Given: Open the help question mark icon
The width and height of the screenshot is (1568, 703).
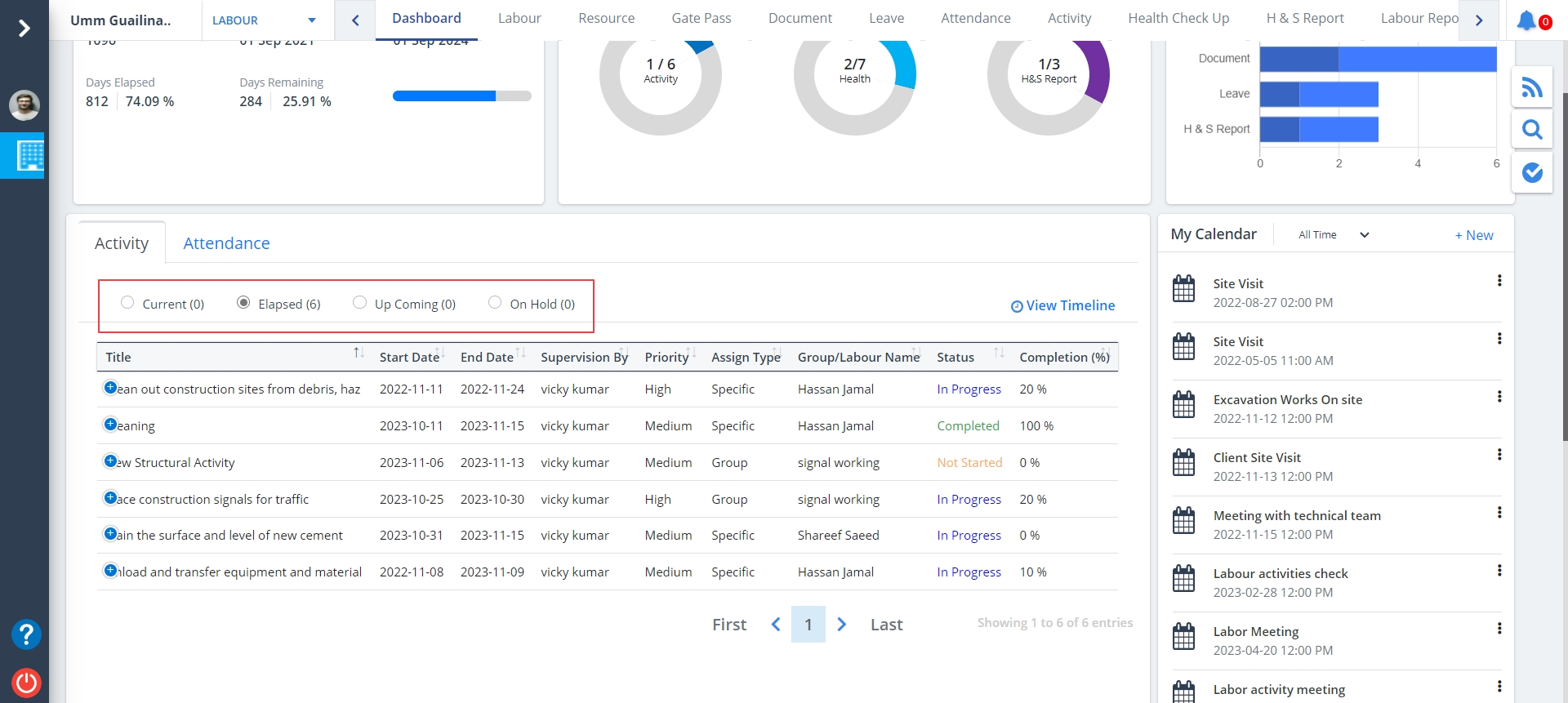Looking at the screenshot, I should [x=26, y=634].
